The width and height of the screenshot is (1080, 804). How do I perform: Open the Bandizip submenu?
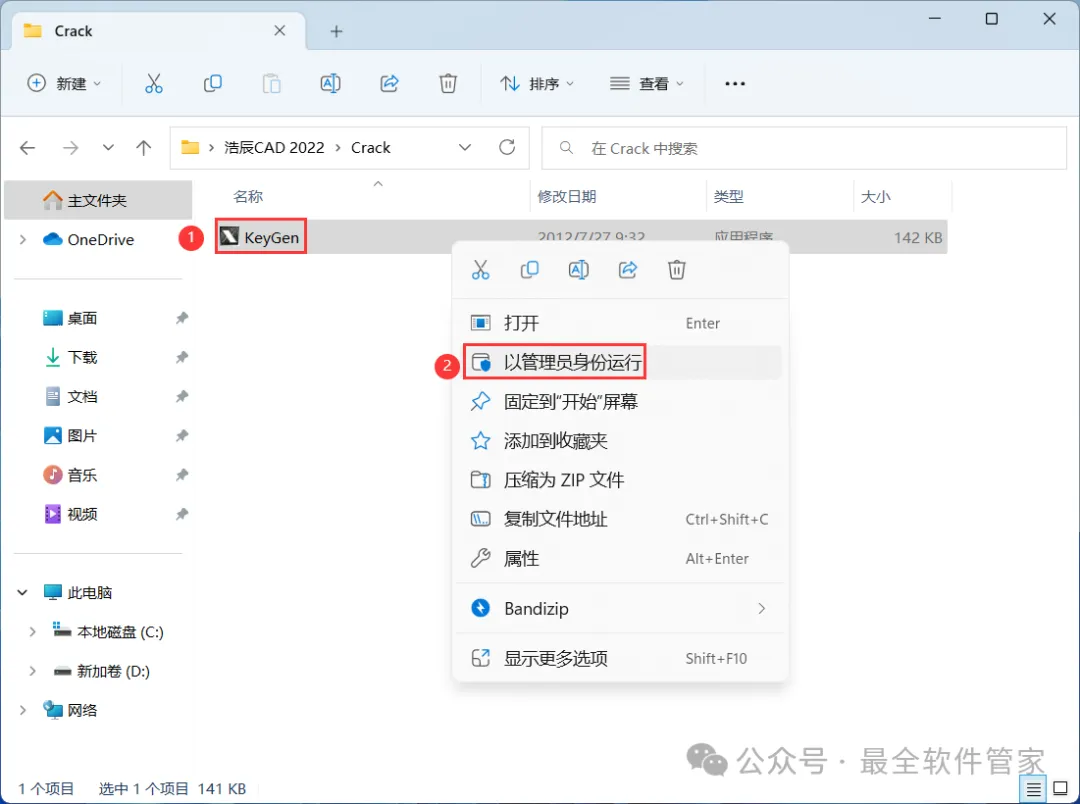[619, 608]
